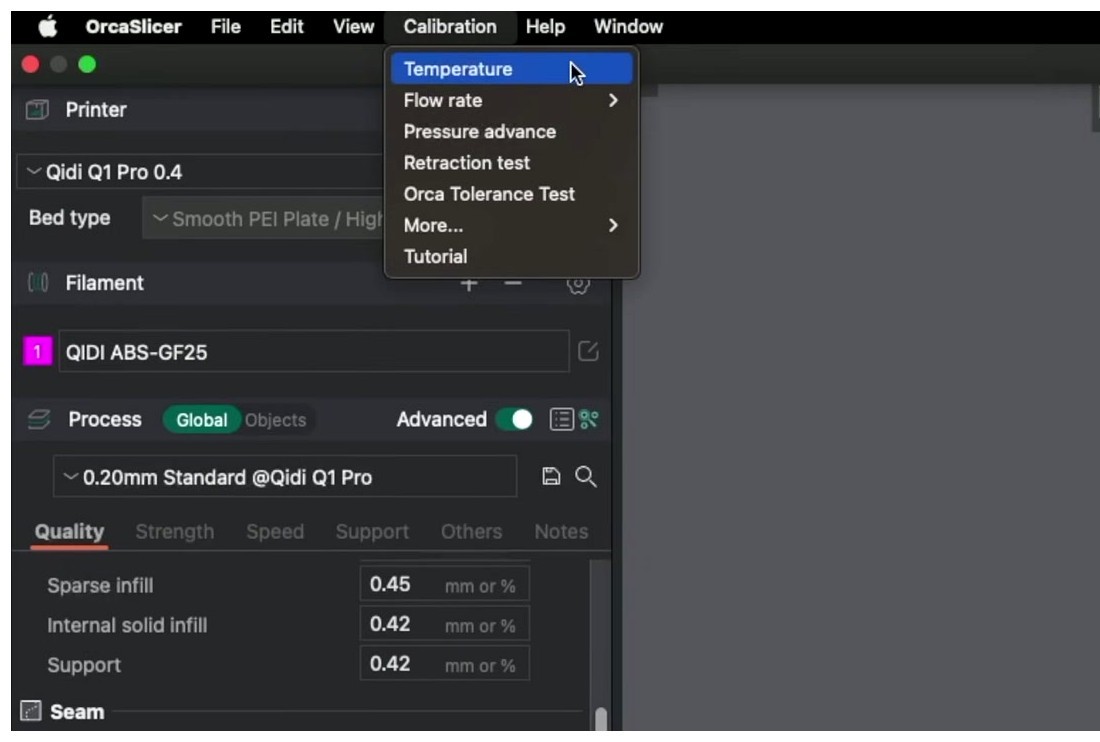This screenshot has width=1100, height=742.
Task: Open the Edit menu
Action: coord(286,27)
